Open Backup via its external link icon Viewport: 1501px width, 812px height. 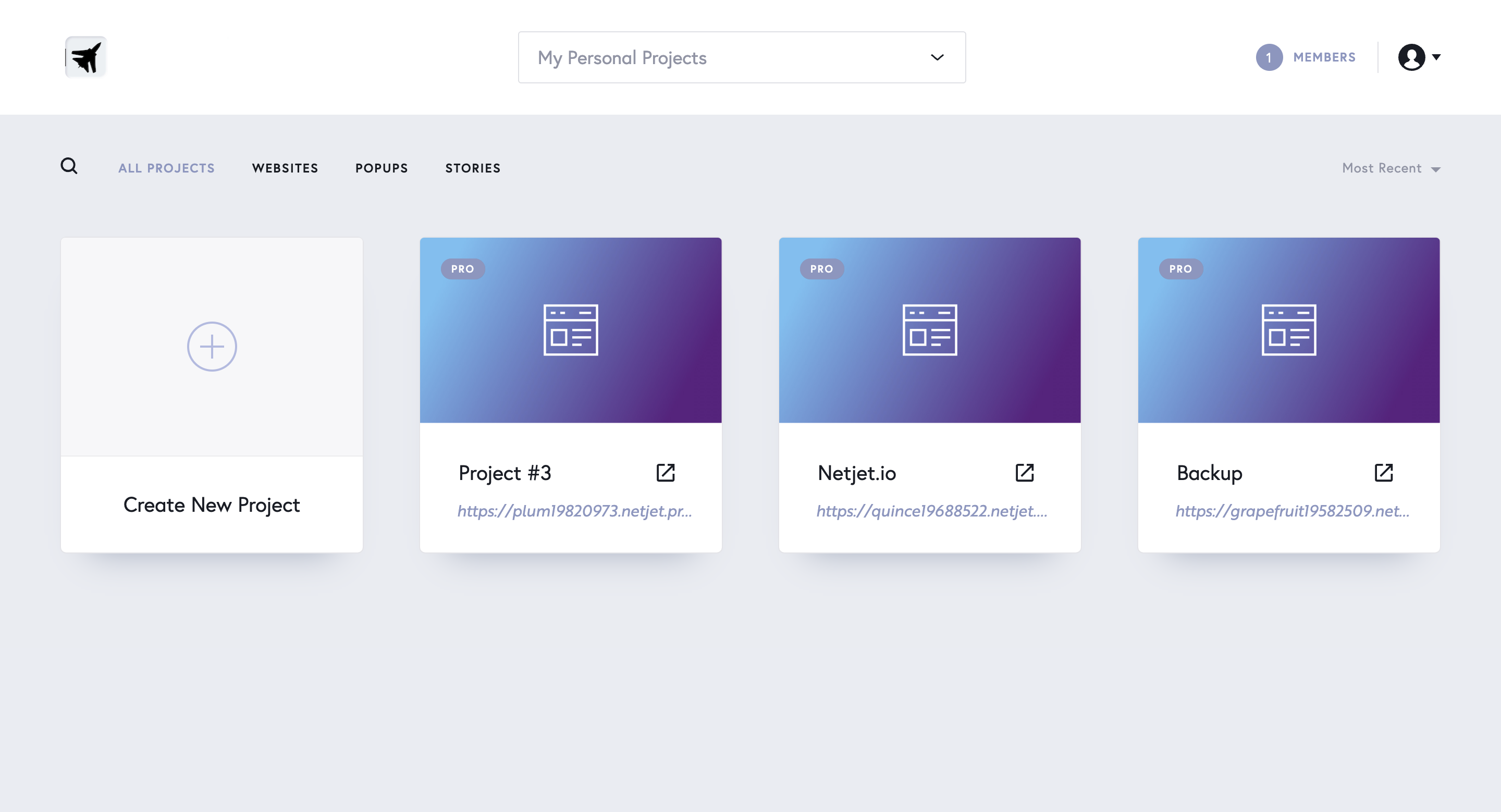pos(1383,472)
